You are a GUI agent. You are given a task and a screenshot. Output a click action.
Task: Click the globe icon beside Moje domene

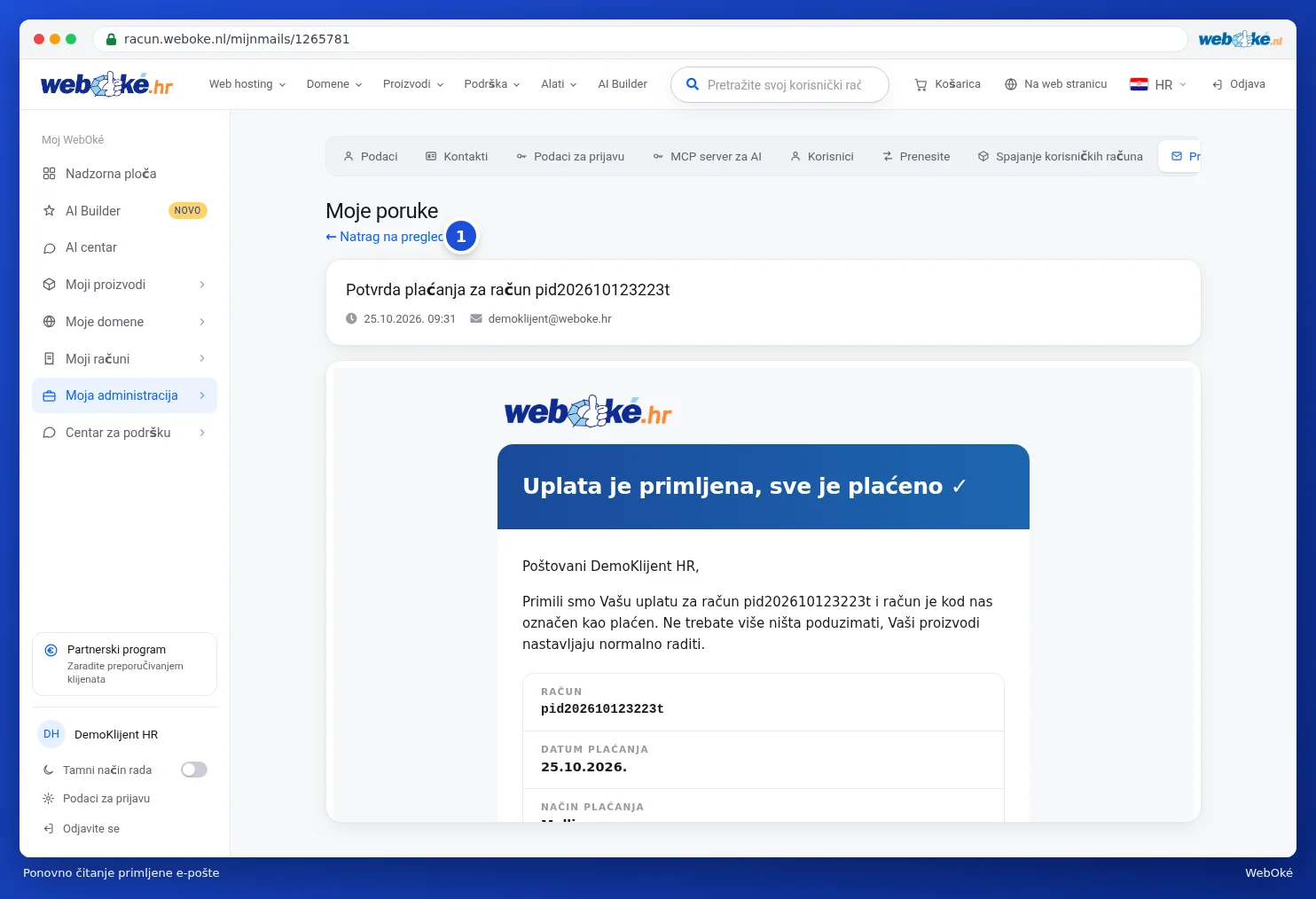click(50, 322)
